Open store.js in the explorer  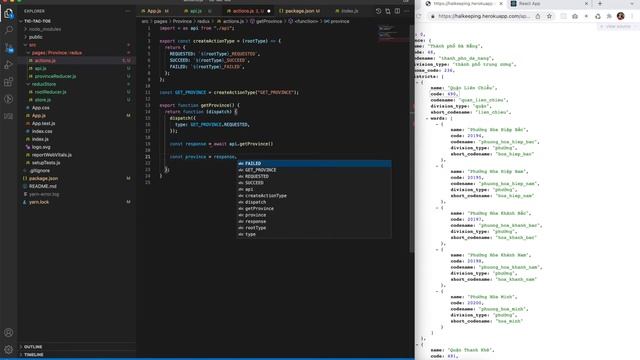click(x=43, y=100)
